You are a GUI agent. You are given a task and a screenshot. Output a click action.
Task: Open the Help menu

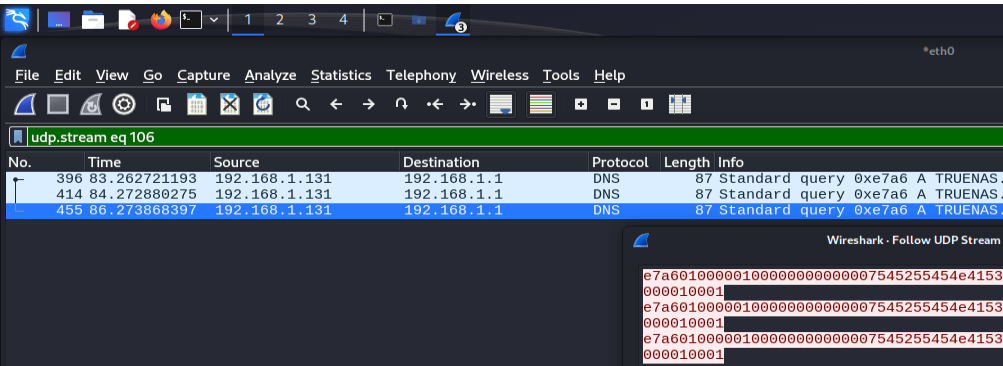609,76
